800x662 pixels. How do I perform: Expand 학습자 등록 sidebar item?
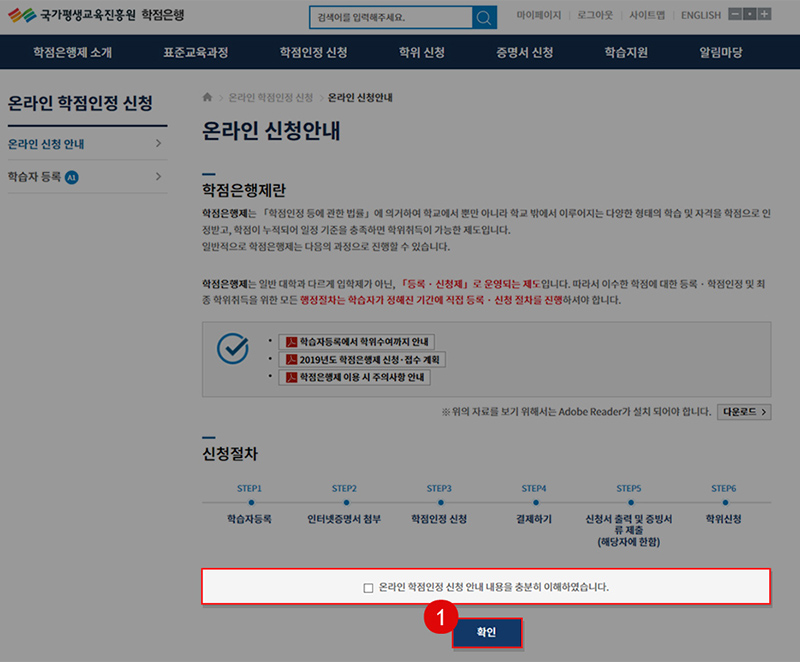click(86, 177)
